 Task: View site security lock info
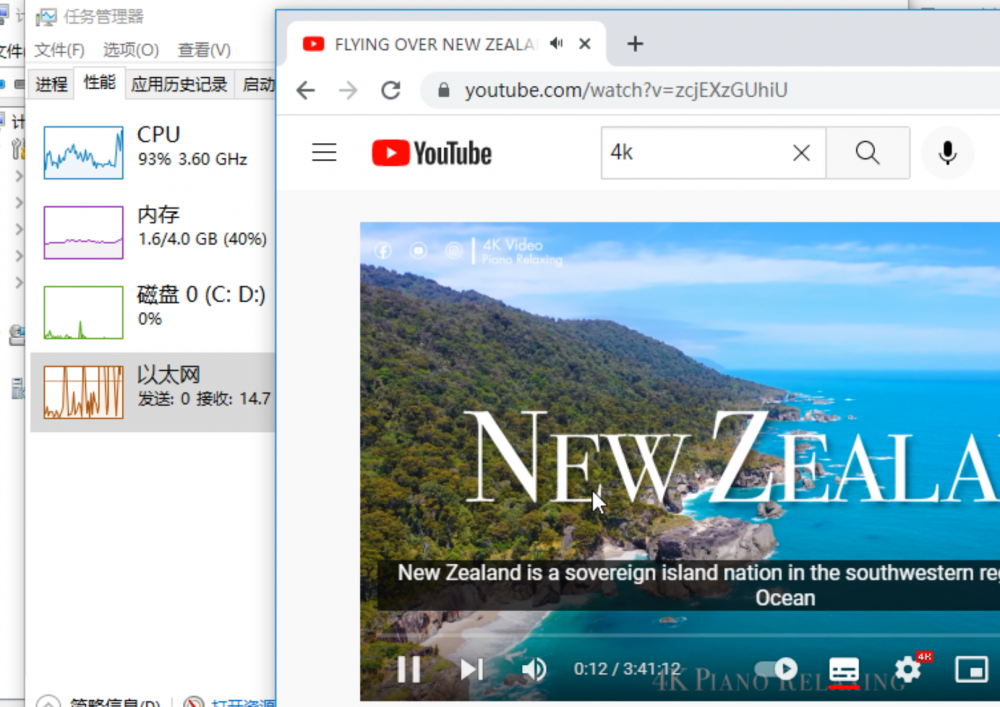point(444,90)
